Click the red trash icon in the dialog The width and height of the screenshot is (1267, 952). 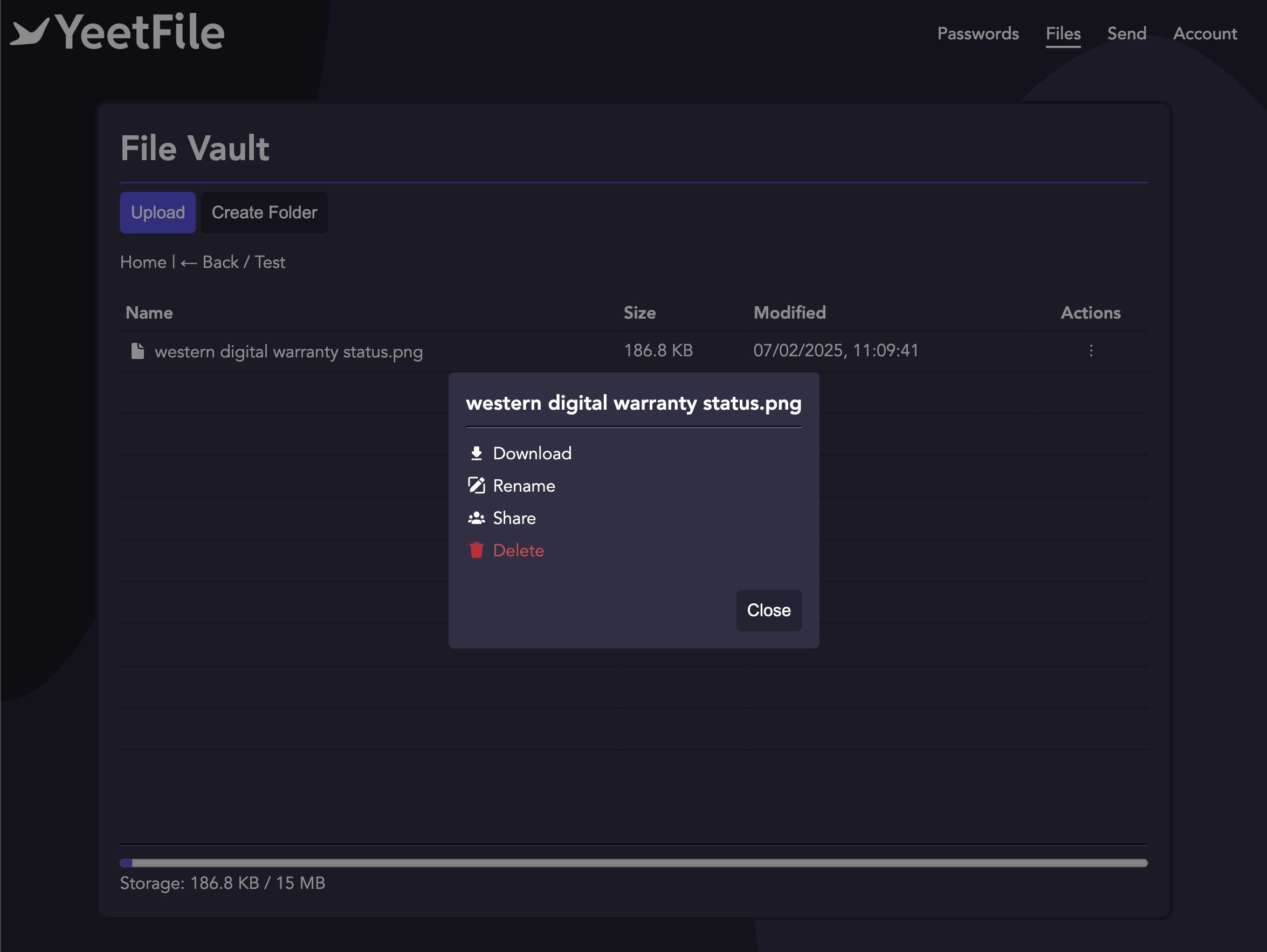[476, 550]
